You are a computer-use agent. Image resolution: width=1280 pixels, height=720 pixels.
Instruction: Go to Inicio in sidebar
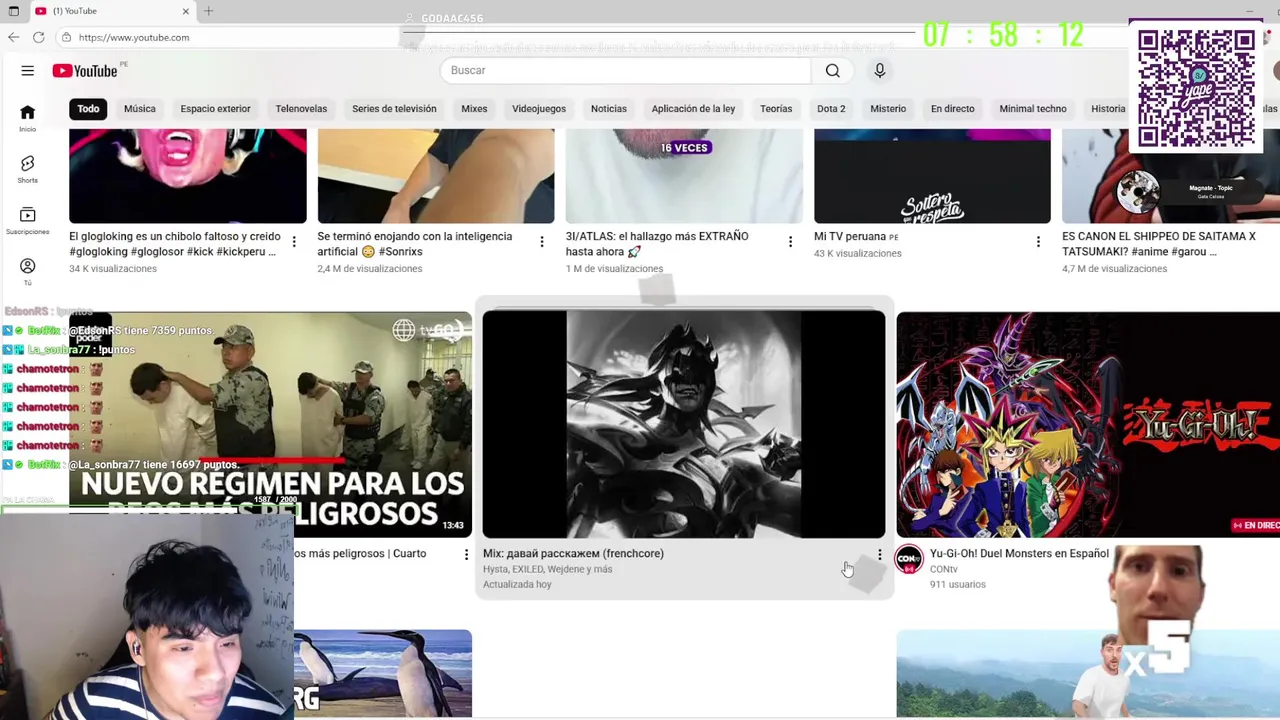pyautogui.click(x=28, y=118)
